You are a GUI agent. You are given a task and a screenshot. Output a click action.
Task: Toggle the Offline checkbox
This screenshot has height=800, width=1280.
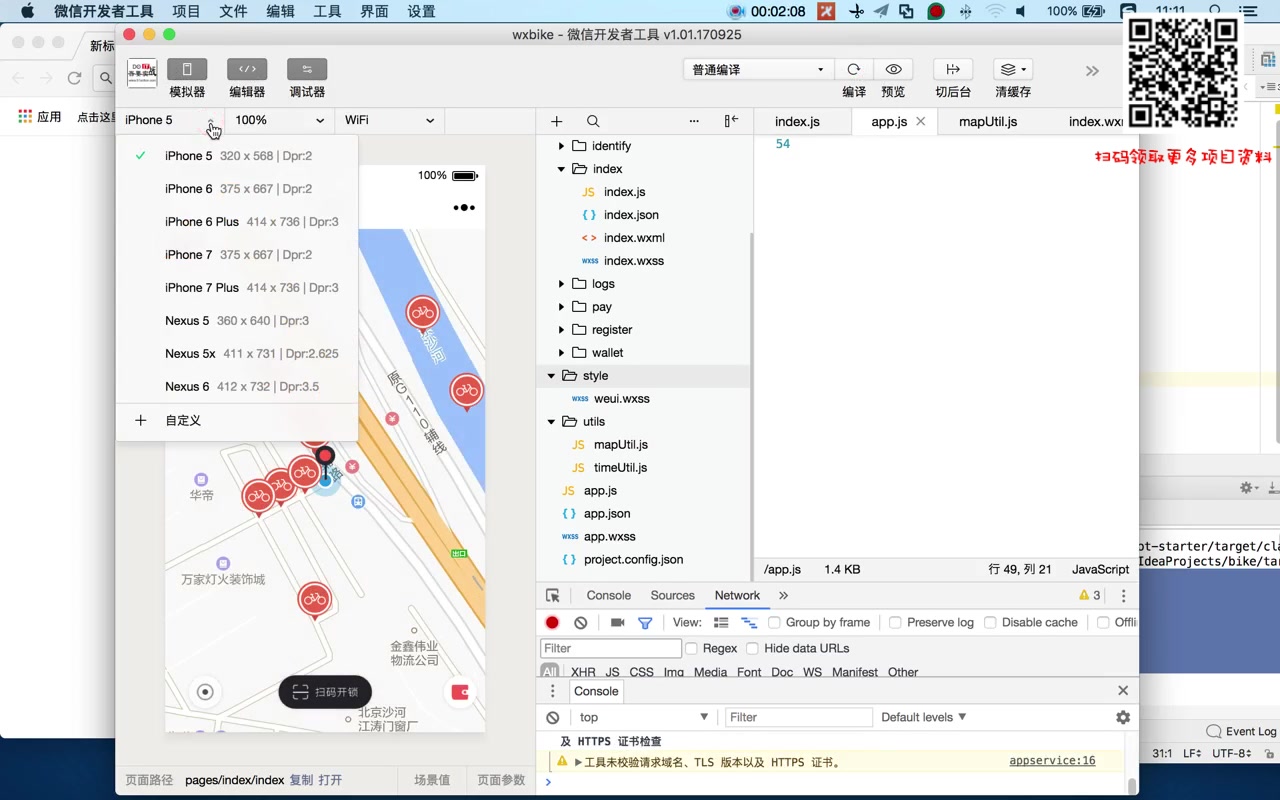pyautogui.click(x=1103, y=622)
